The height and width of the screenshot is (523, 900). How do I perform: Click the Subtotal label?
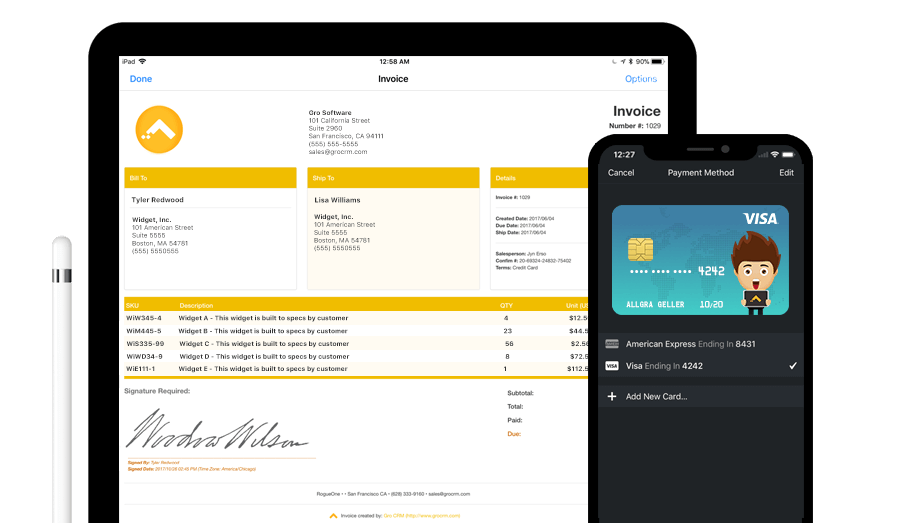coord(520,393)
